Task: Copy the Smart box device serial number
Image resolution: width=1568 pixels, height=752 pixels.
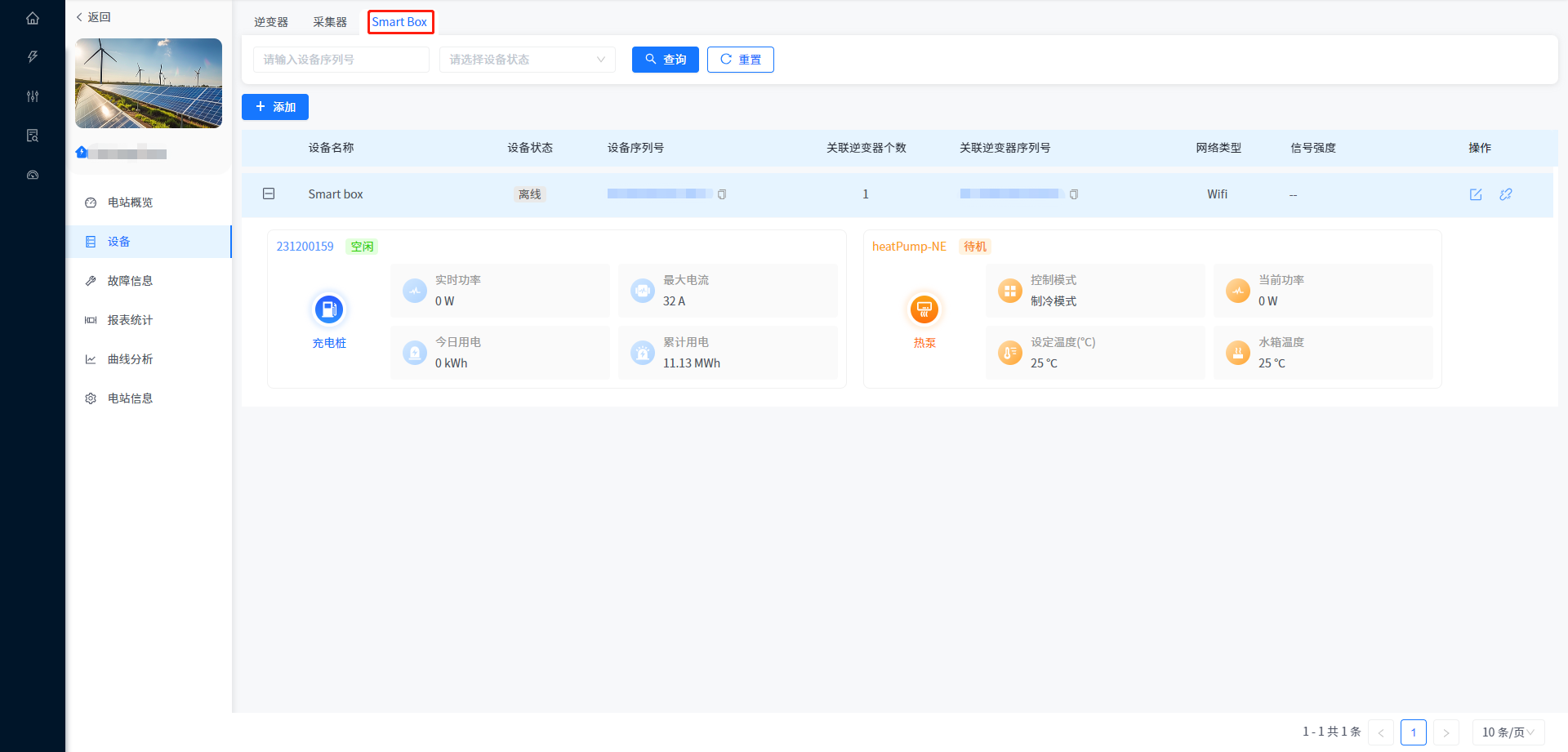Action: pos(722,194)
